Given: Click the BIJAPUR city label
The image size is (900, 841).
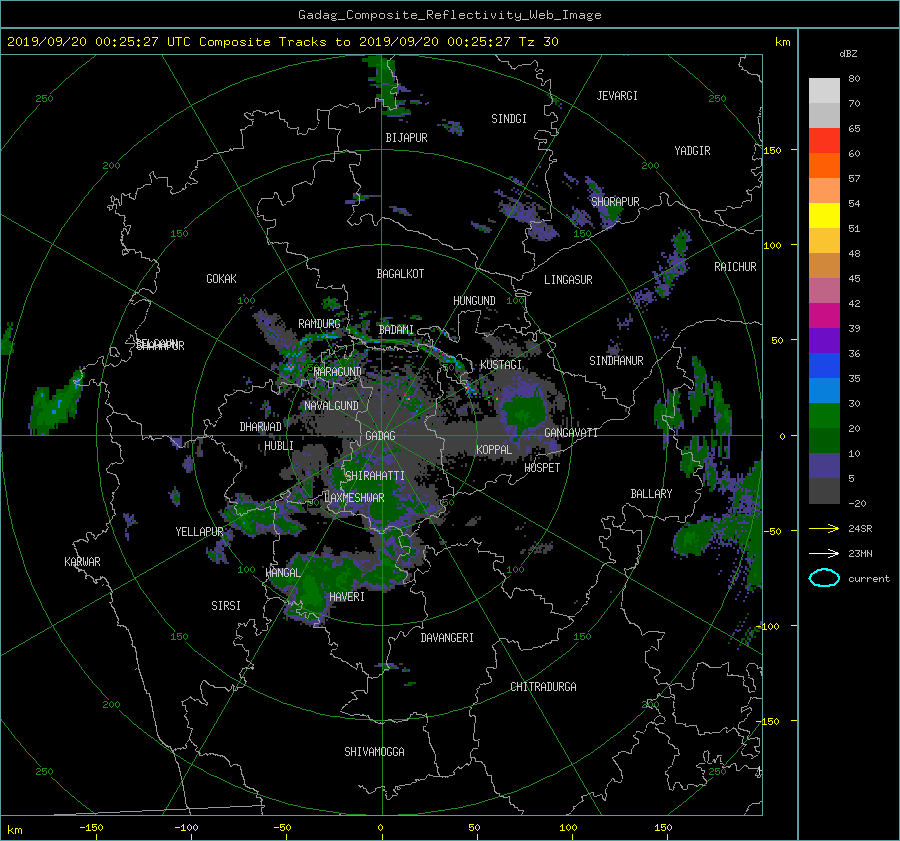Looking at the screenshot, I should tap(406, 138).
